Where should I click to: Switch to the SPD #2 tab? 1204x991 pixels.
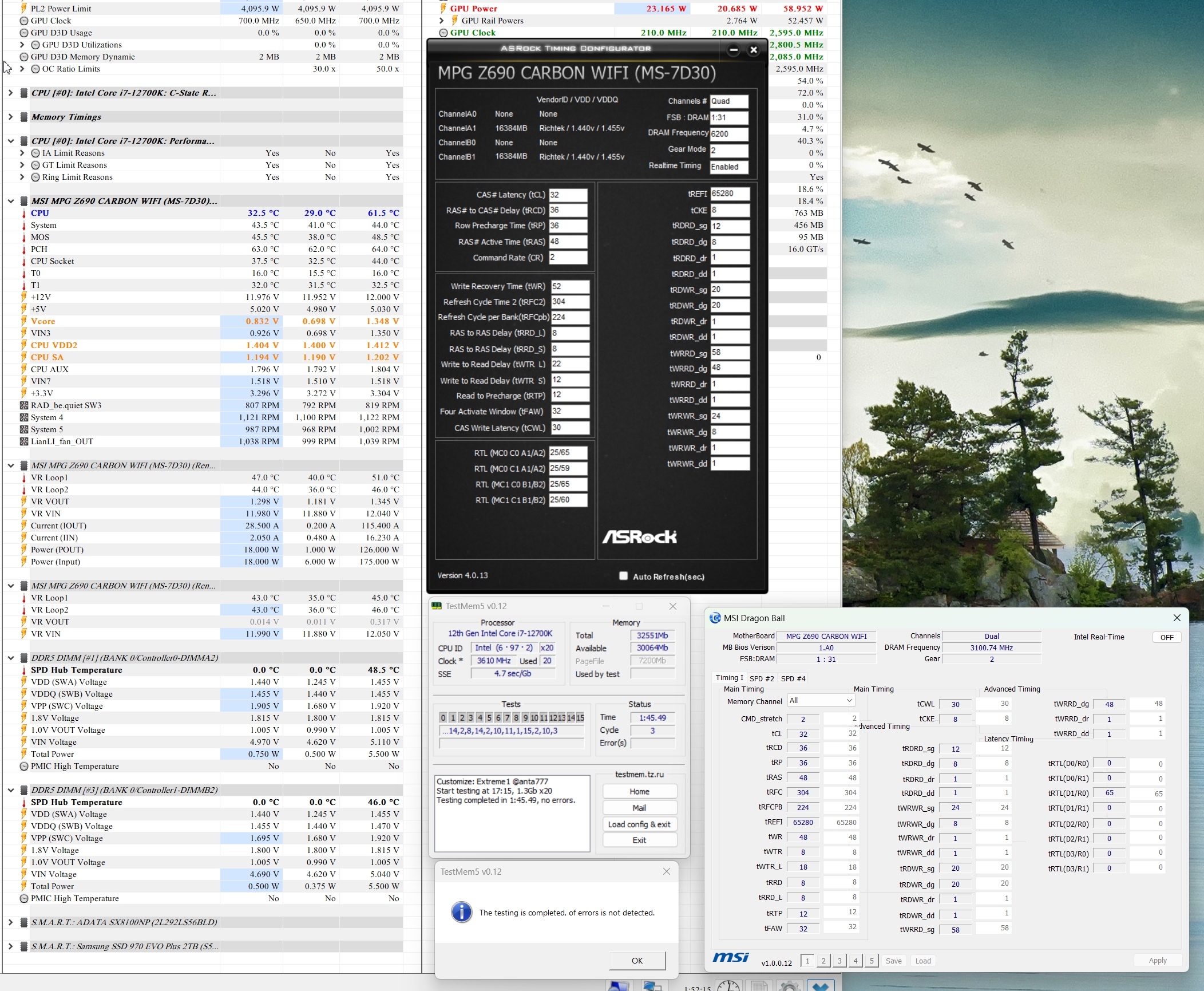pos(762,678)
